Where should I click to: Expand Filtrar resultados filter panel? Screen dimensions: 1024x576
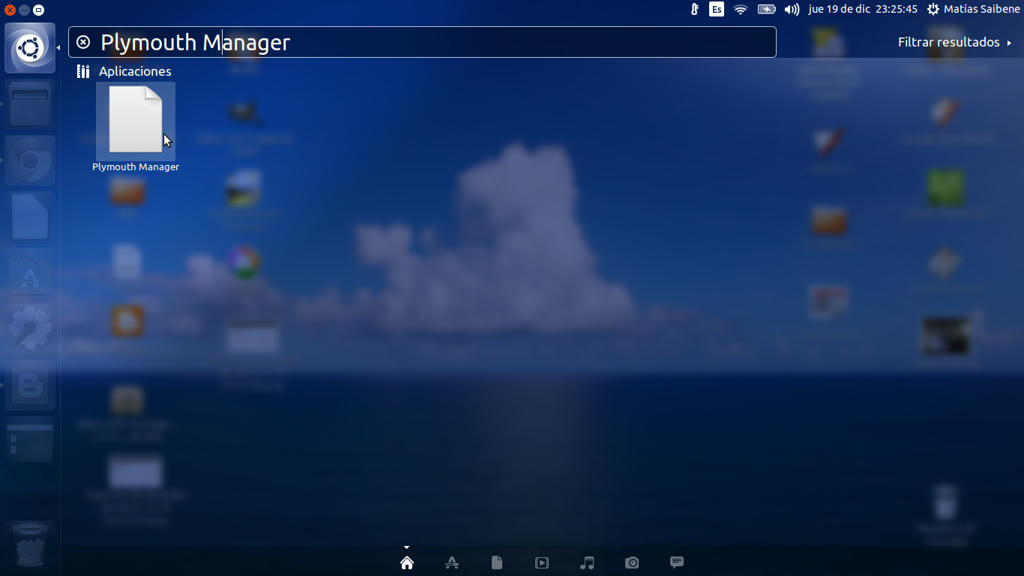click(954, 42)
